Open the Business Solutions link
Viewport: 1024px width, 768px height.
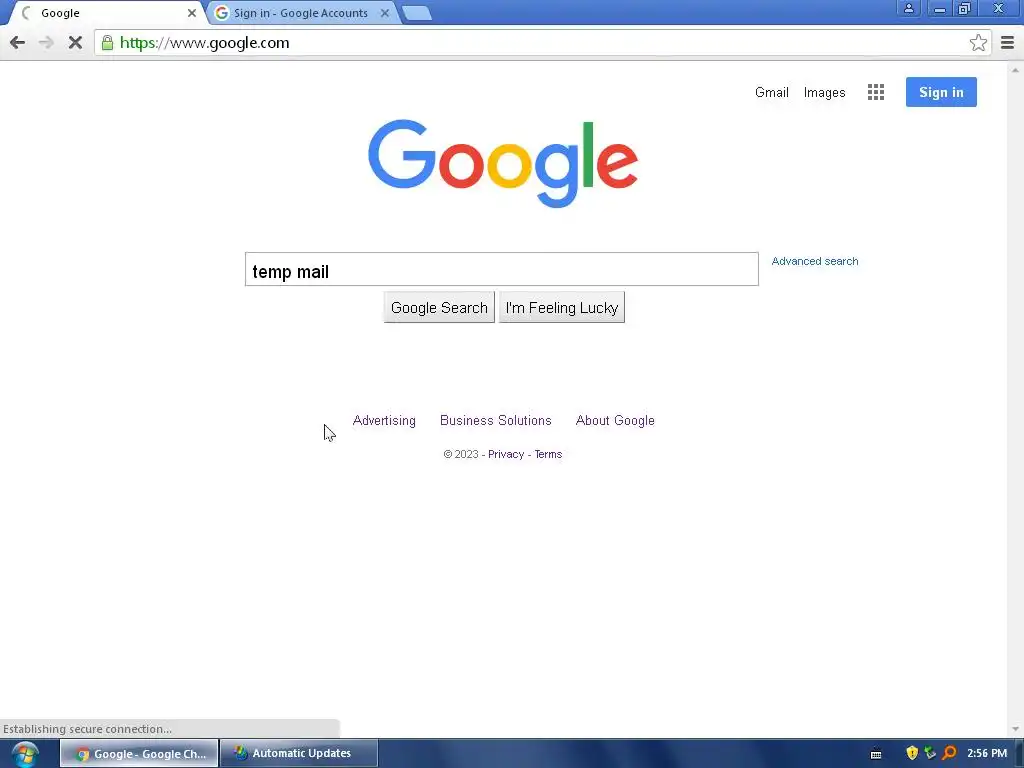tap(496, 421)
